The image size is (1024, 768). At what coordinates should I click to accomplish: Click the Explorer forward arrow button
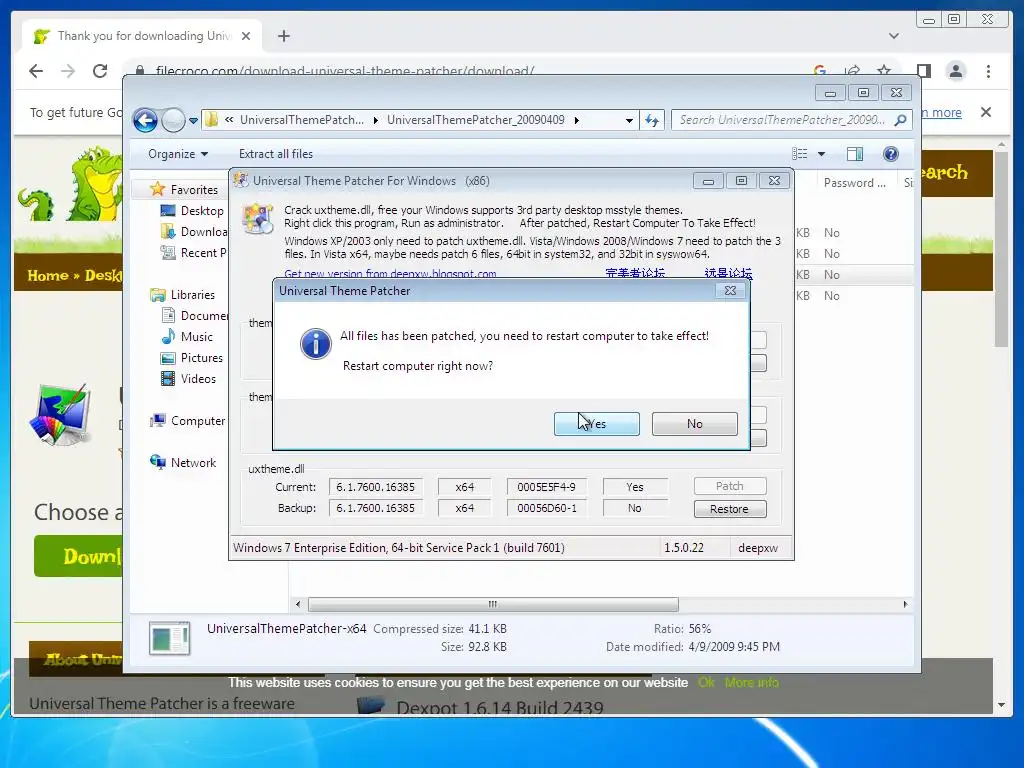coord(173,120)
